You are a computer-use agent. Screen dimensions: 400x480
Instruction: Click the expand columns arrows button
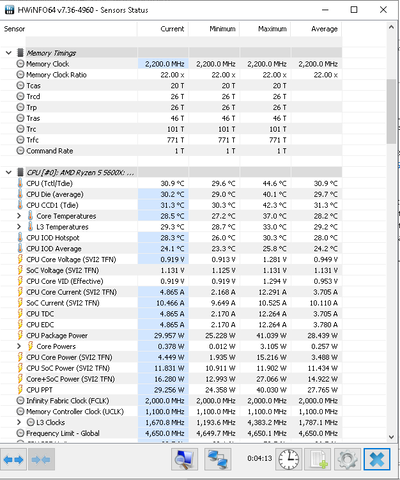click(14, 460)
